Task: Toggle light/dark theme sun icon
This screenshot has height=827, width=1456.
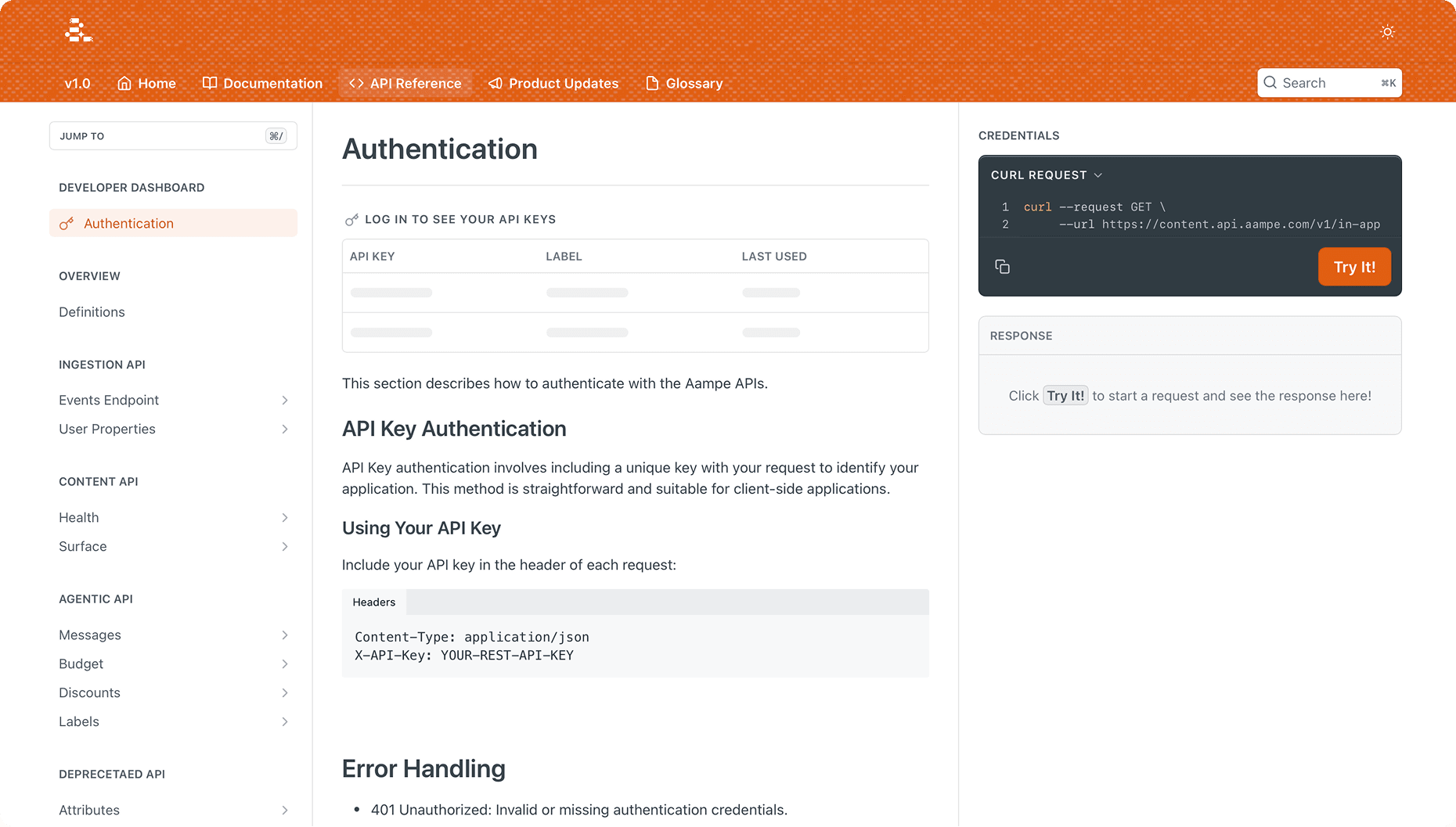Action: [x=1387, y=32]
